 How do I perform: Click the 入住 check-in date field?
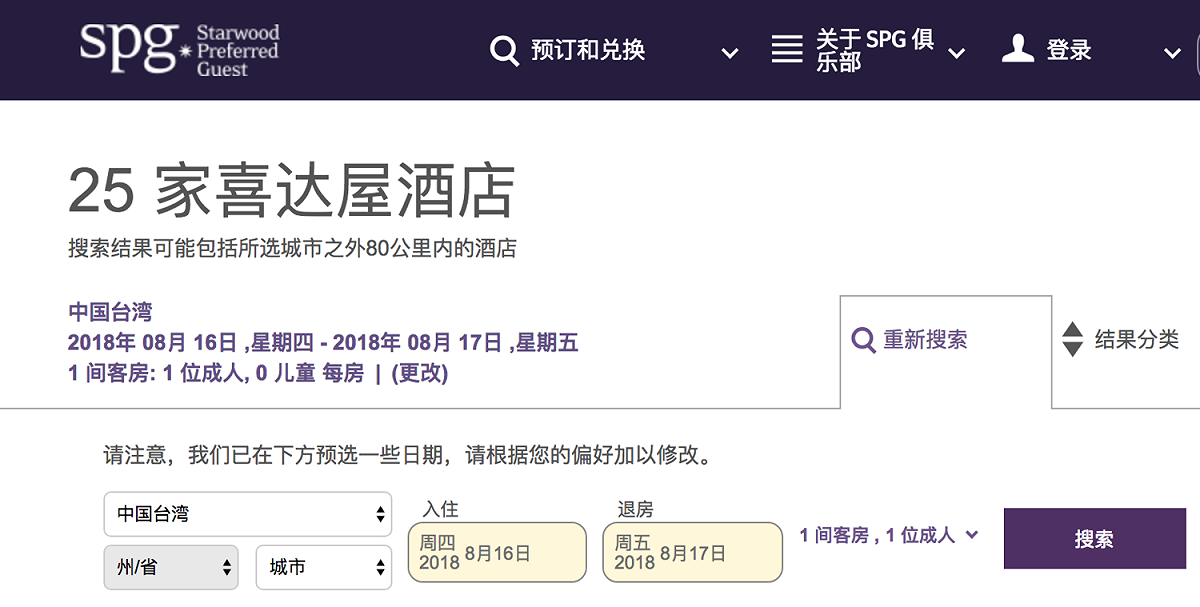(x=497, y=552)
